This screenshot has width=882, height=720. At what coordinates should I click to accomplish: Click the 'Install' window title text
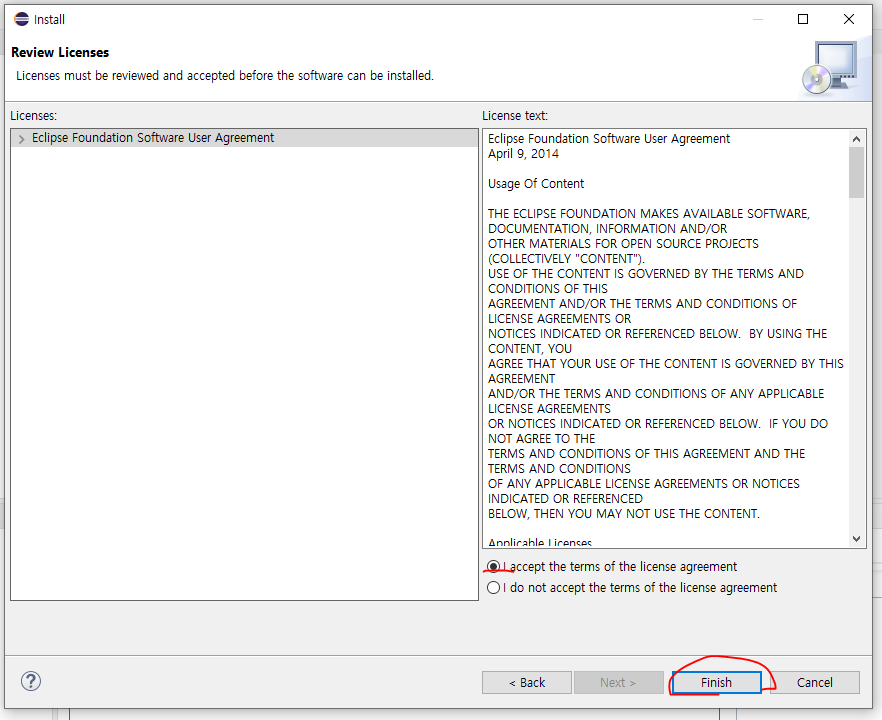50,20
